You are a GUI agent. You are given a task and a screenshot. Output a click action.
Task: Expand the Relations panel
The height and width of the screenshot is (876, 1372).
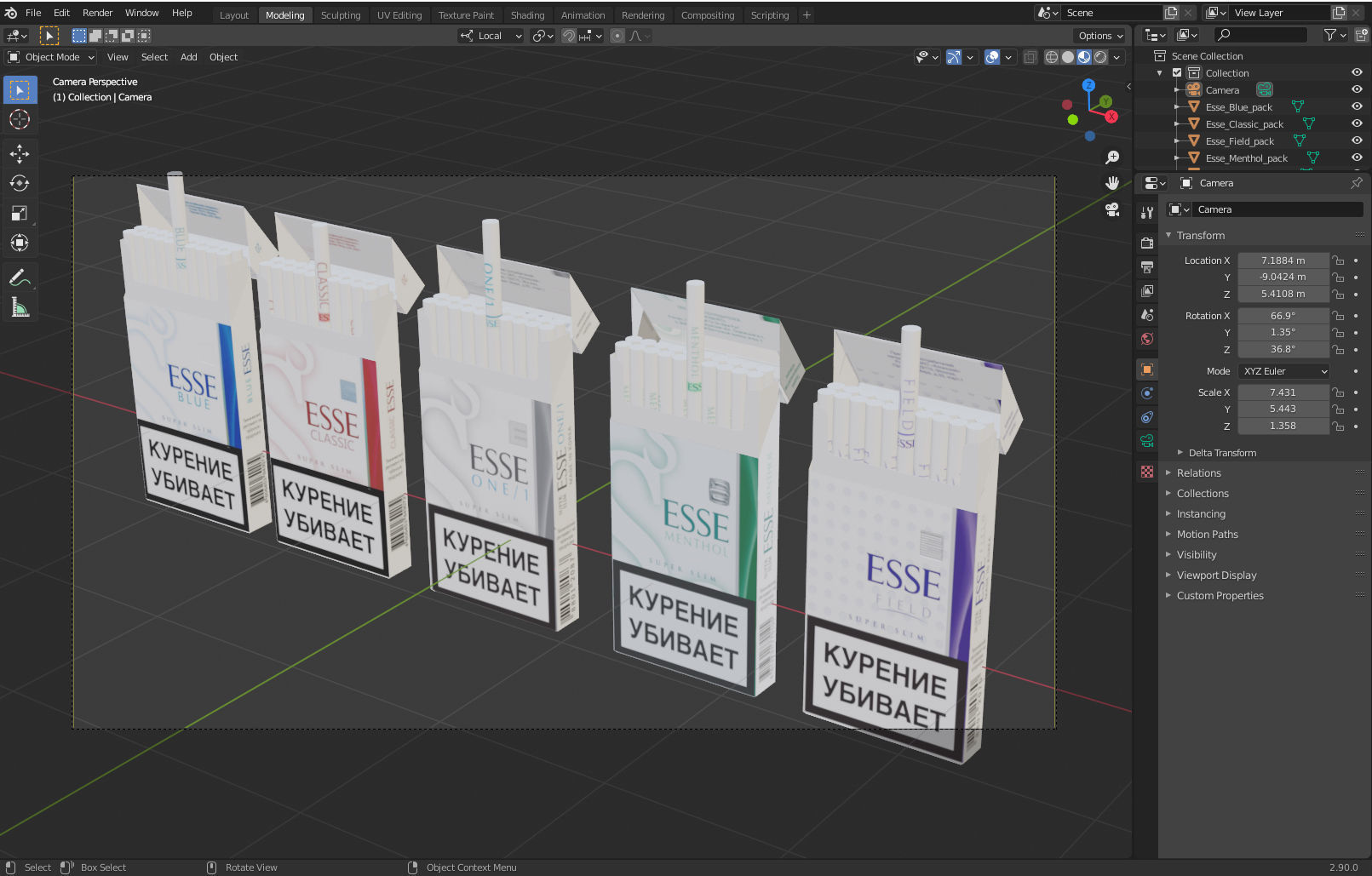(x=1198, y=473)
